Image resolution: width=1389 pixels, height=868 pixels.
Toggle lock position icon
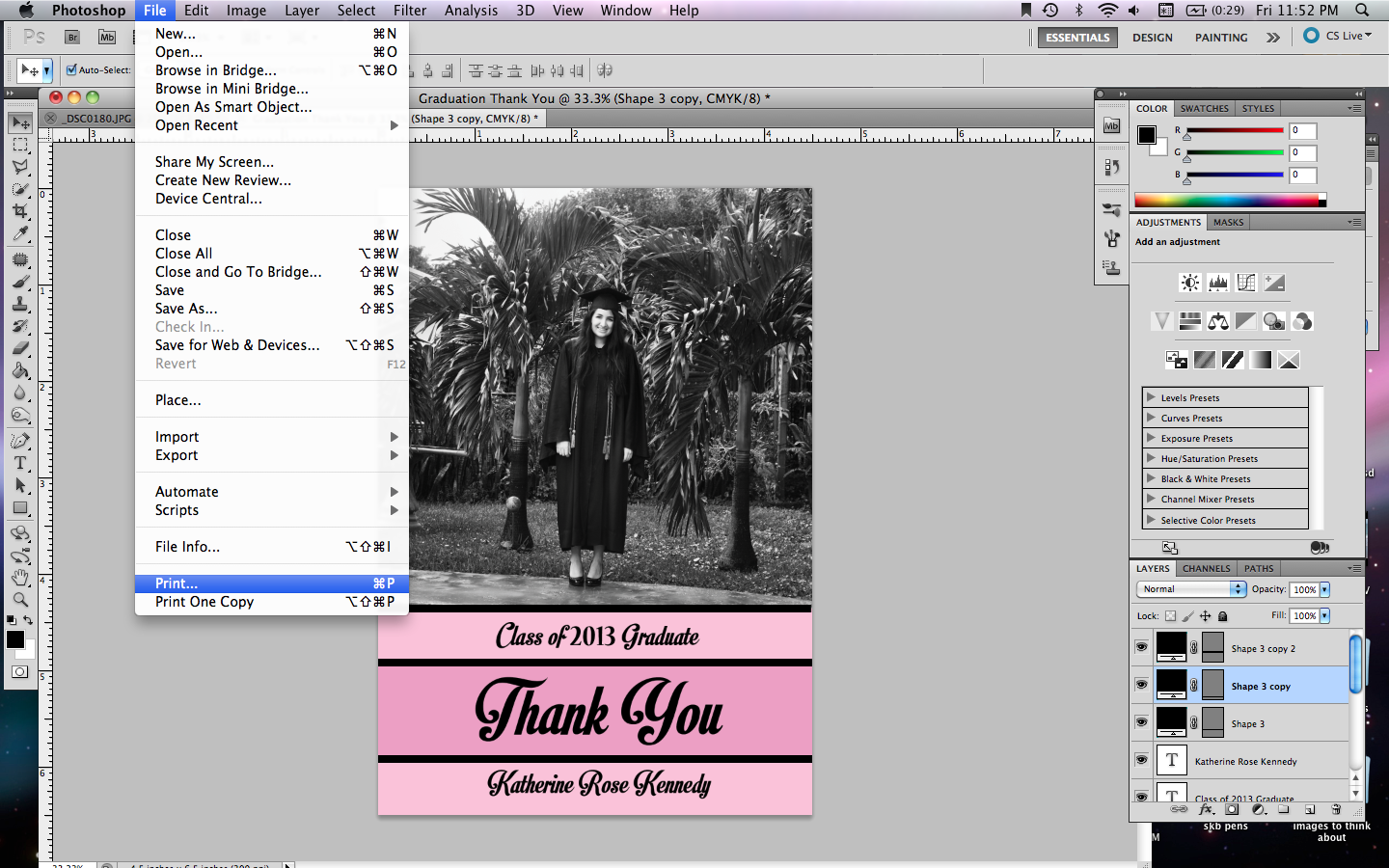coord(1205,615)
